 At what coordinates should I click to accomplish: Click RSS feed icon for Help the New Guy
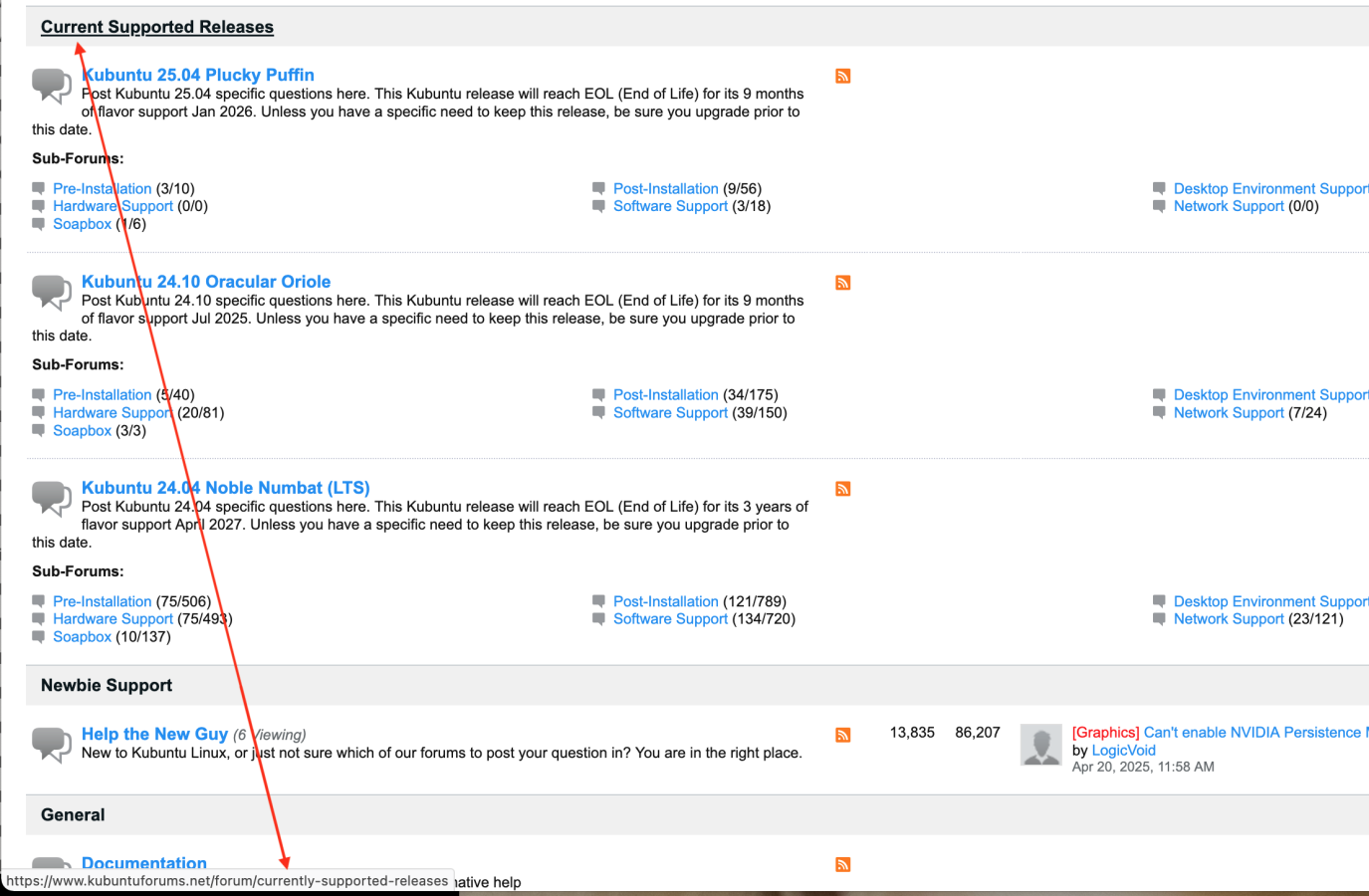coord(843,735)
